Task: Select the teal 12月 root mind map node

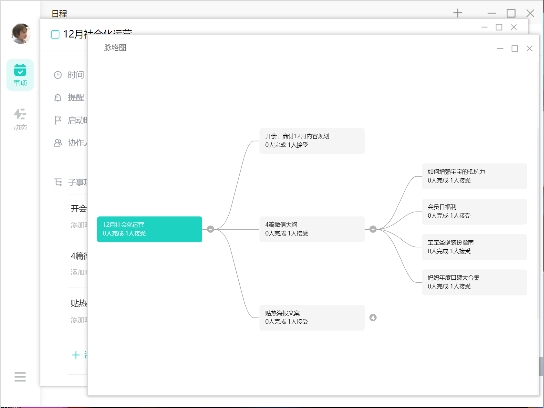Action: click(149, 229)
